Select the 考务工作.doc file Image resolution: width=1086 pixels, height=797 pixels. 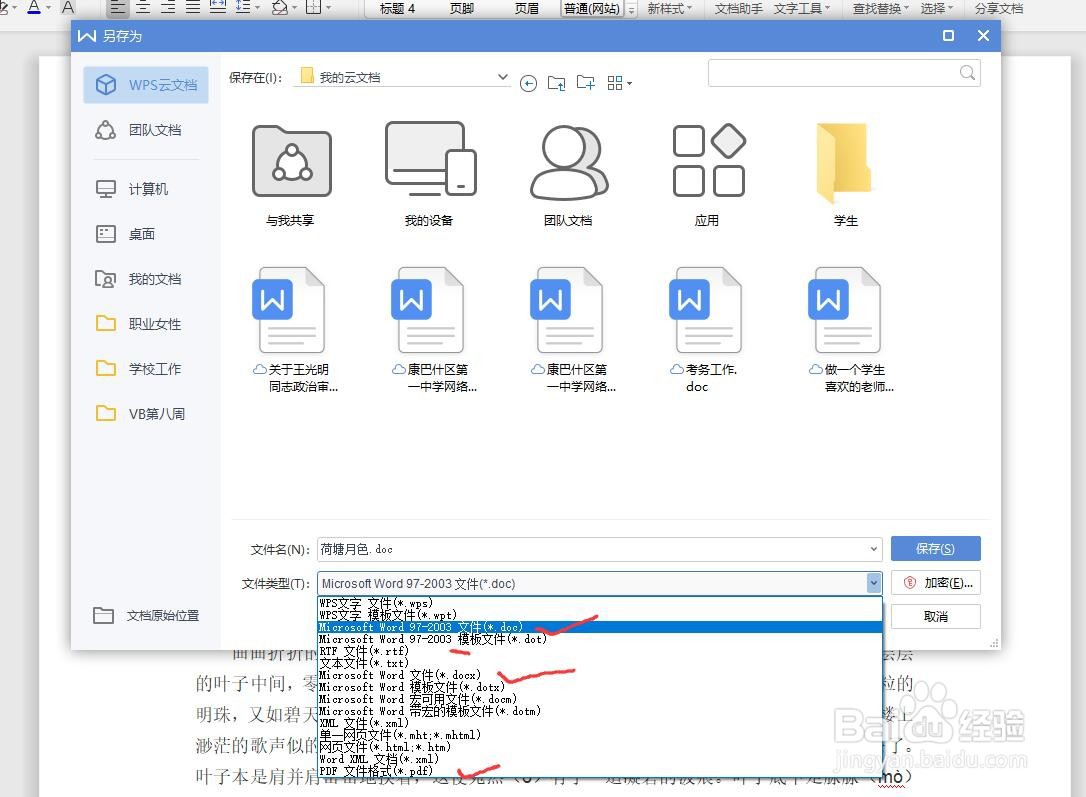click(706, 331)
